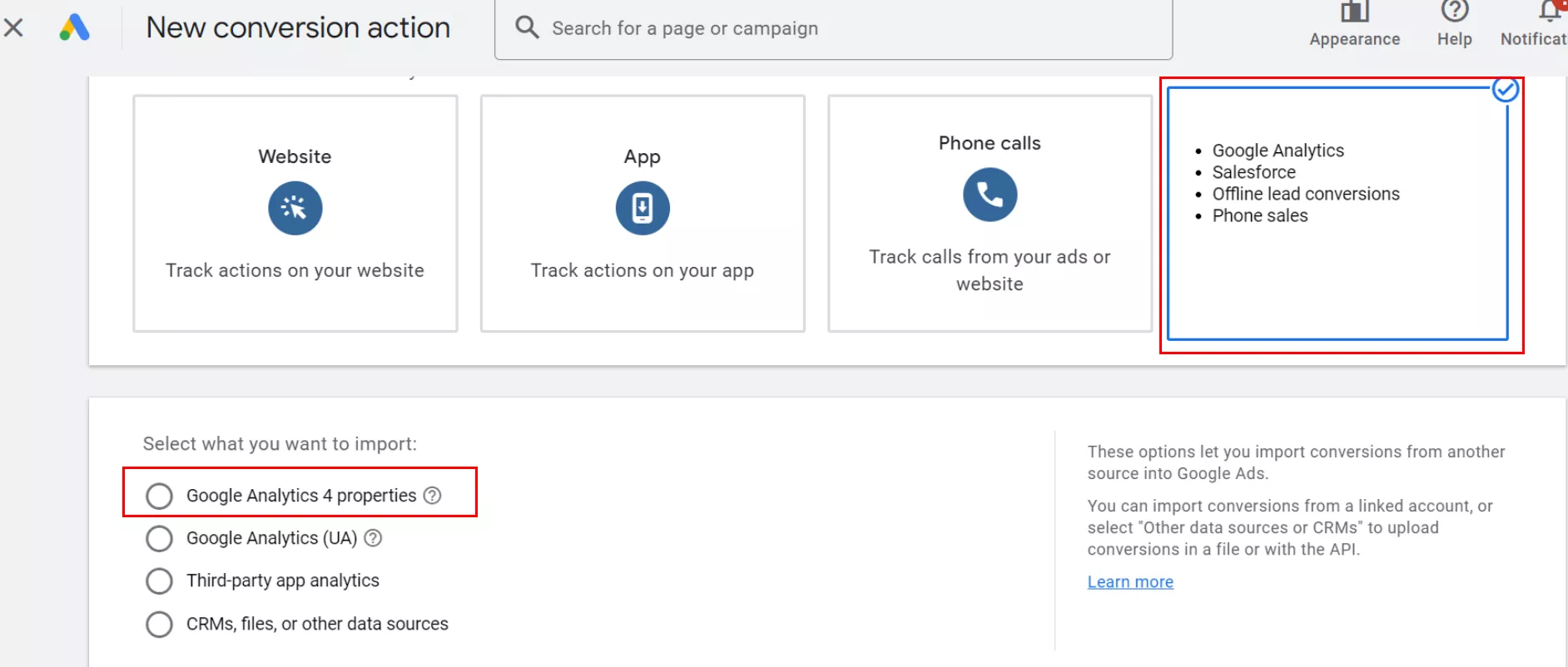Viewport: 1568px width, 667px height.
Task: Open the Appearance panel
Action: pos(1354,25)
